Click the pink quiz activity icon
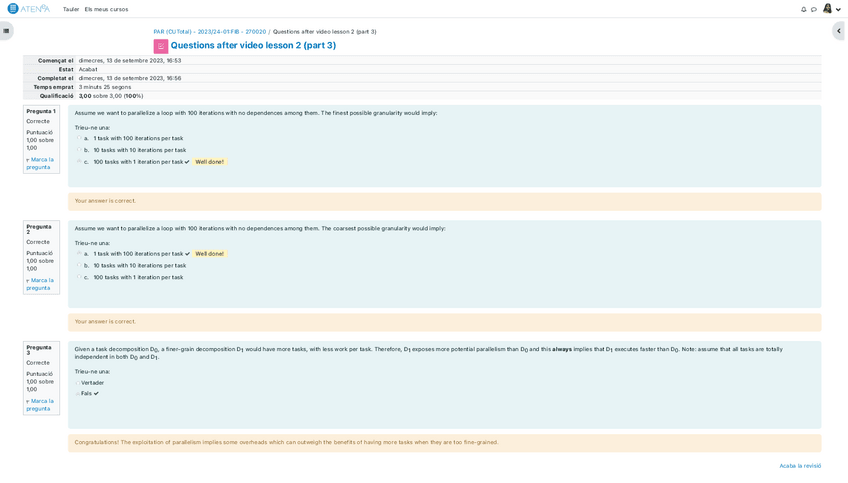The width and height of the screenshot is (848, 483). [160, 46]
